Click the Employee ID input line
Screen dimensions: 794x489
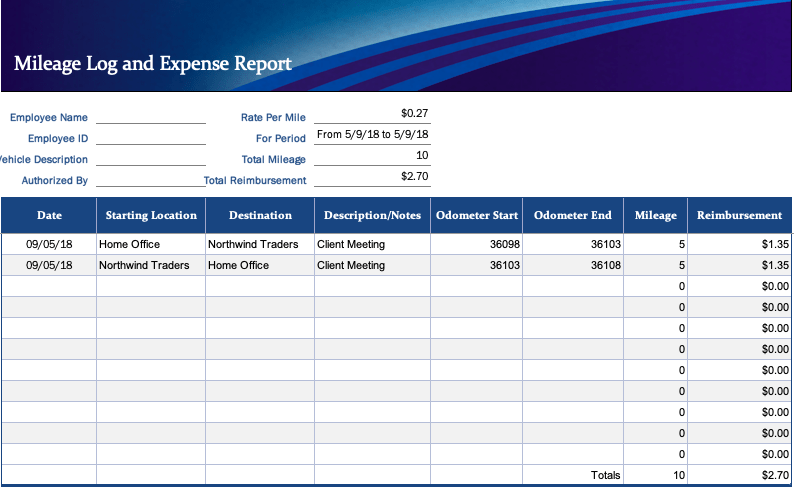pyautogui.click(x=151, y=138)
